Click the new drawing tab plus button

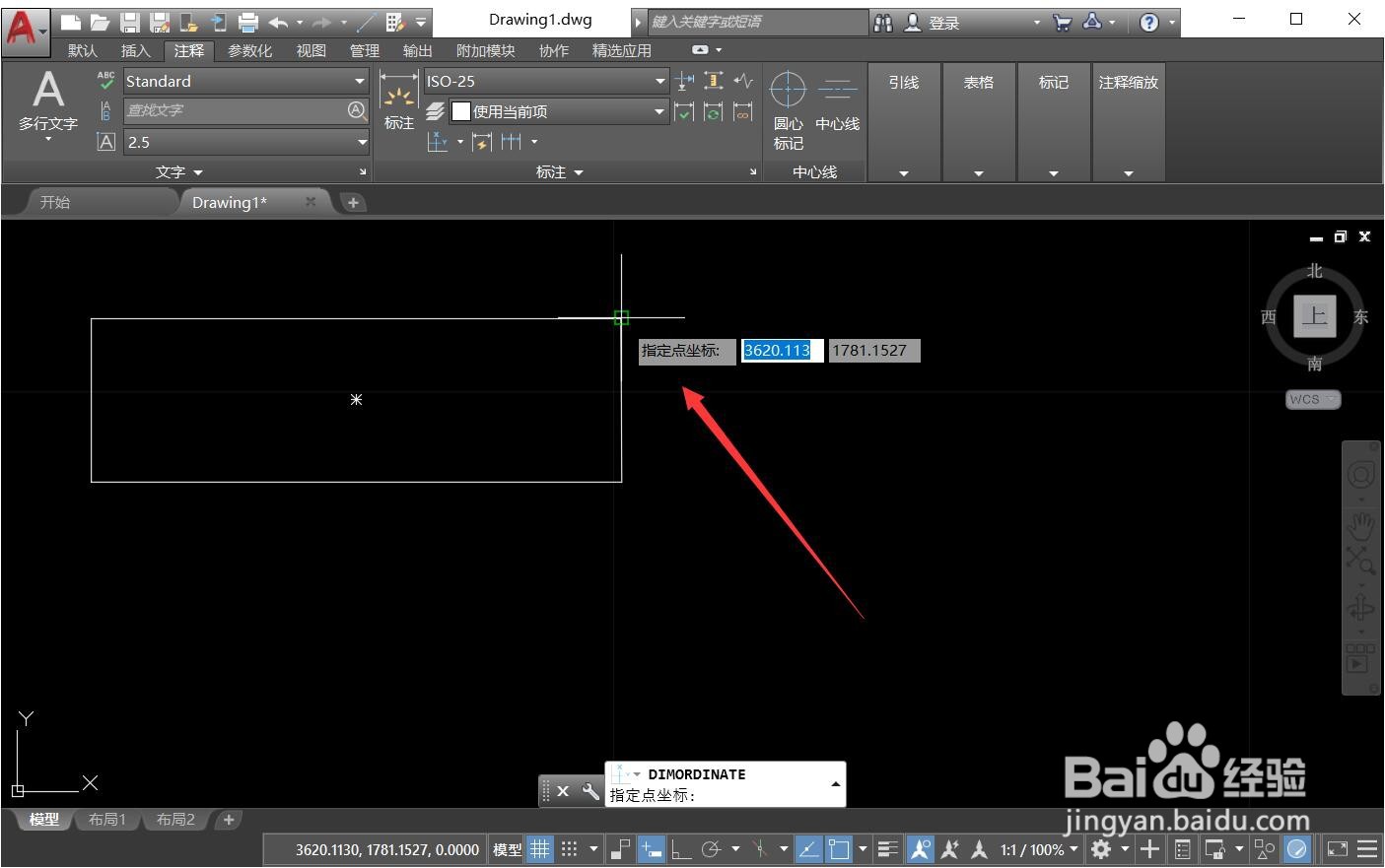[x=352, y=202]
